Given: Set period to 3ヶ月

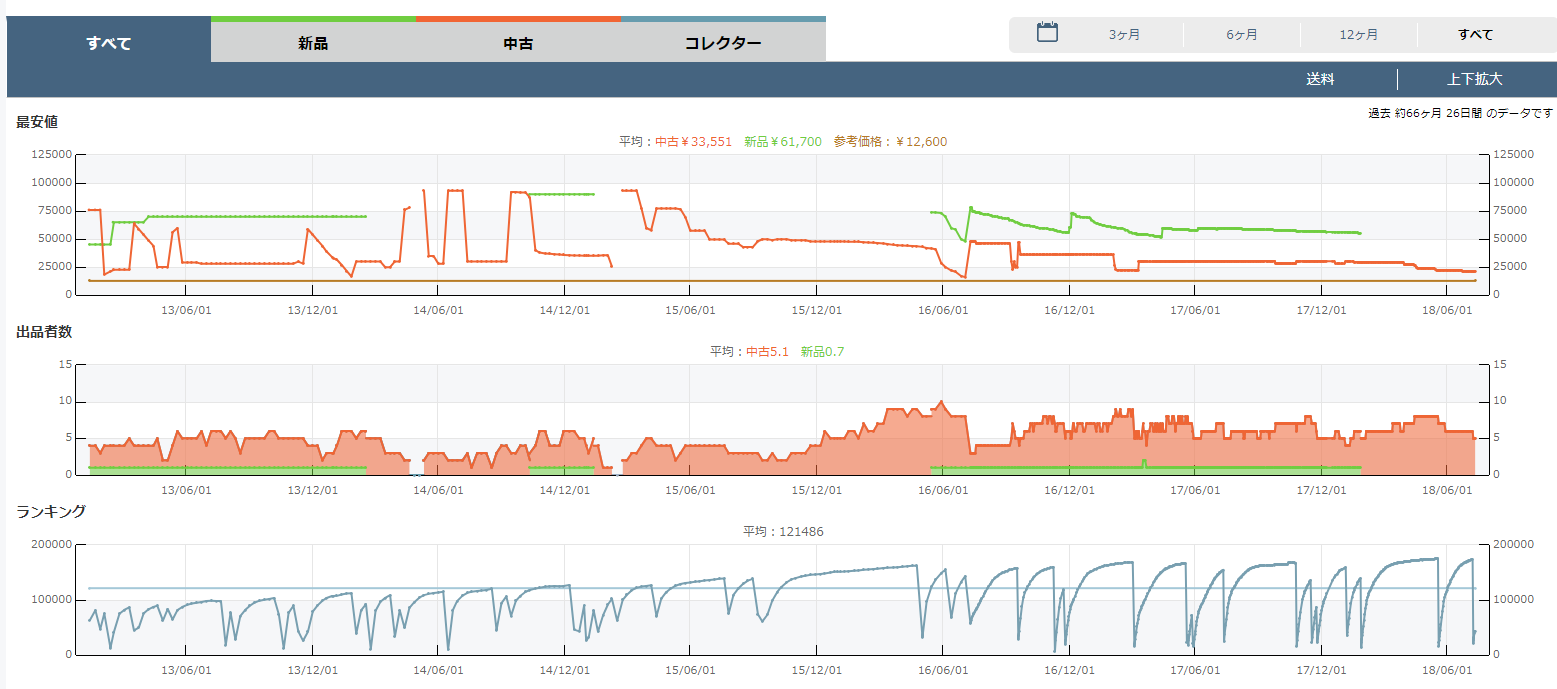Looking at the screenshot, I should click(1124, 35).
